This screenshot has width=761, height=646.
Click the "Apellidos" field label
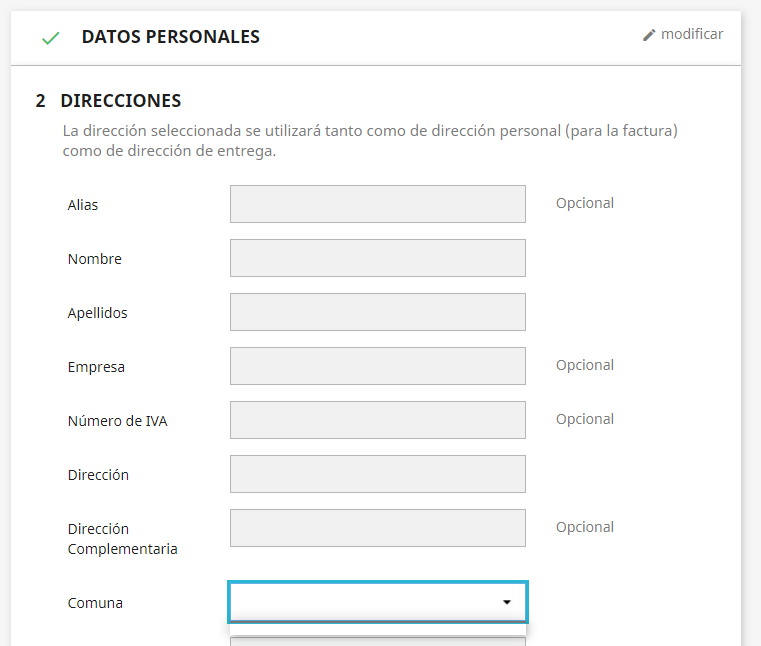pos(98,313)
